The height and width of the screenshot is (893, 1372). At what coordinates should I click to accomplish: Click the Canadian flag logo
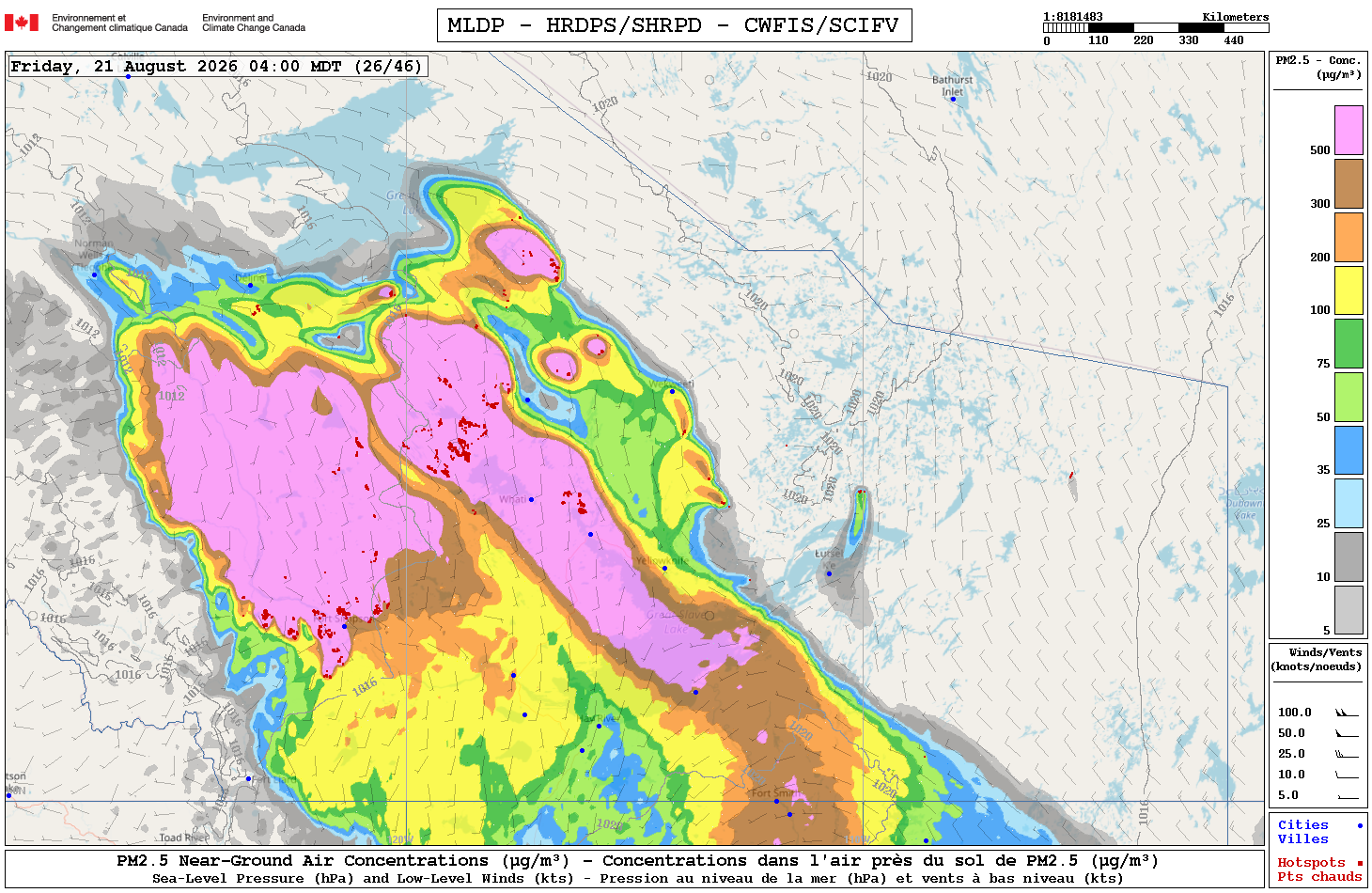click(x=22, y=23)
